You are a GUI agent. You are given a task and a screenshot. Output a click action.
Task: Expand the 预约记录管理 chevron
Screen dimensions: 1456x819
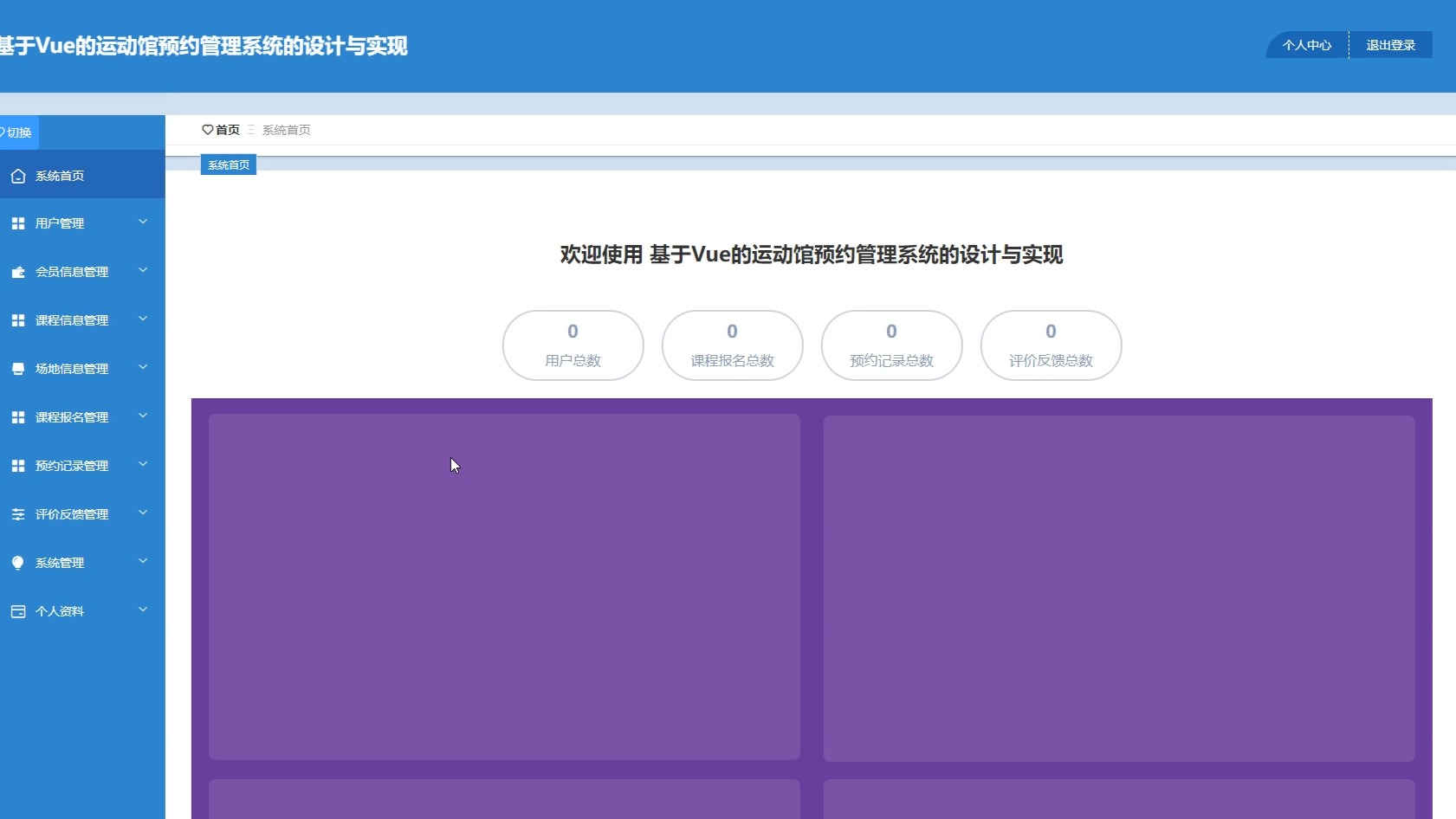(x=143, y=465)
